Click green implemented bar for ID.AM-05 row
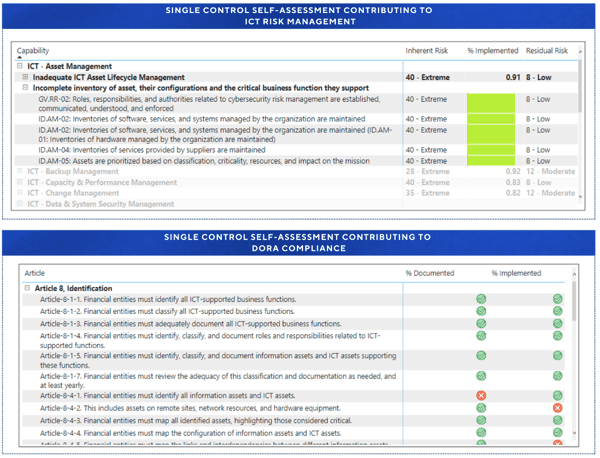Screen dimensions: 600x458 pos(491,161)
